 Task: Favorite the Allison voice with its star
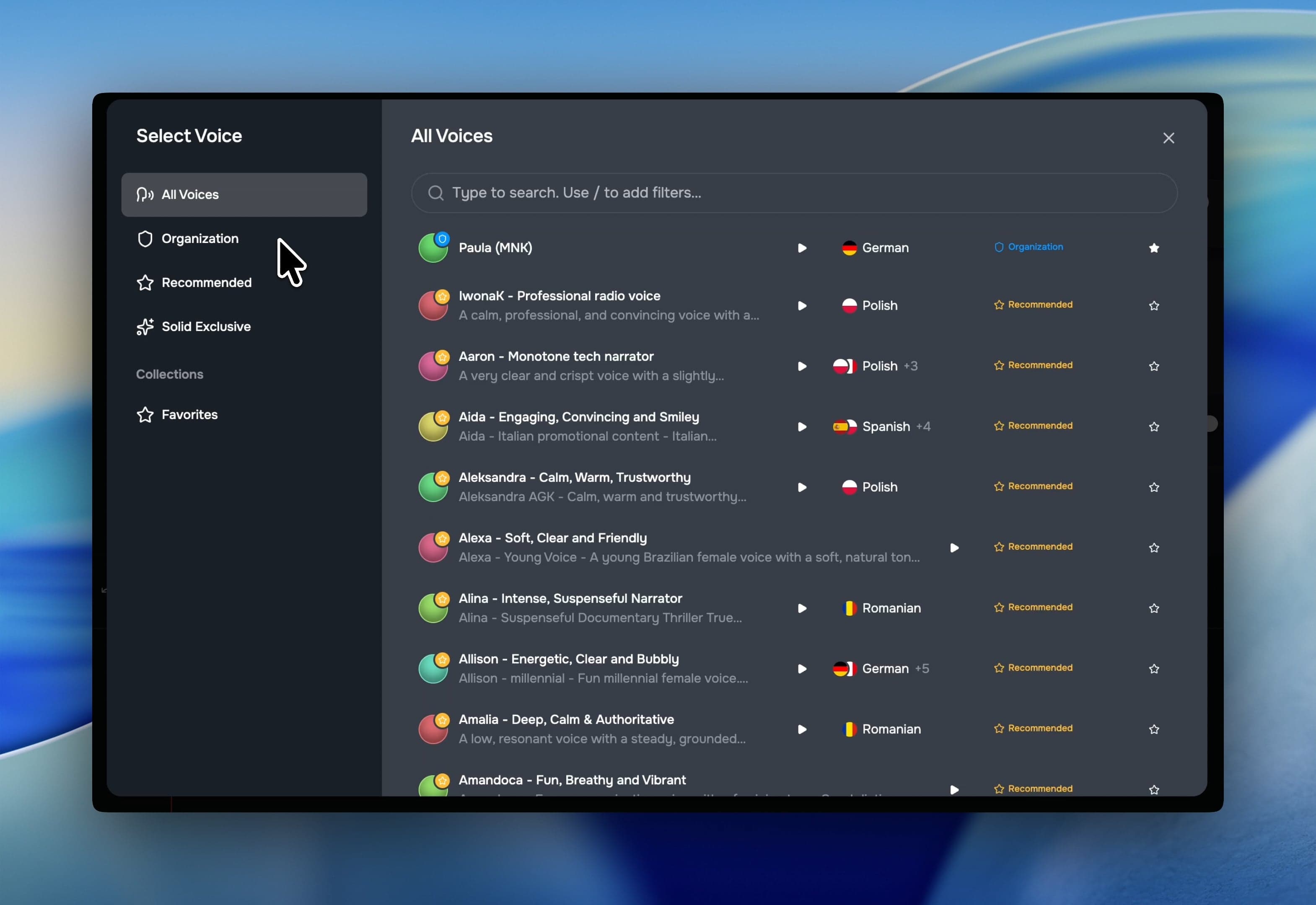pyautogui.click(x=1154, y=669)
